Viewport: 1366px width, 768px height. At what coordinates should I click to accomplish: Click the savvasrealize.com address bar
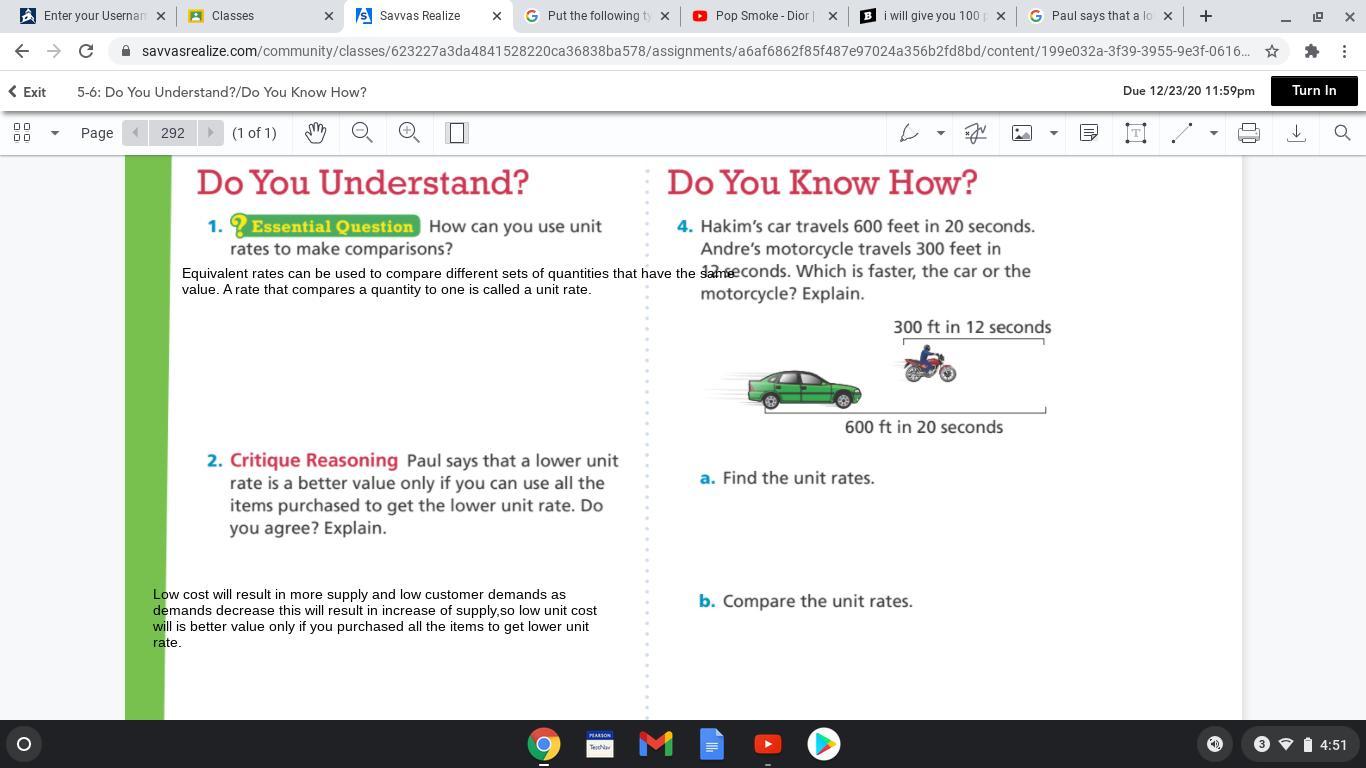click(x=696, y=51)
